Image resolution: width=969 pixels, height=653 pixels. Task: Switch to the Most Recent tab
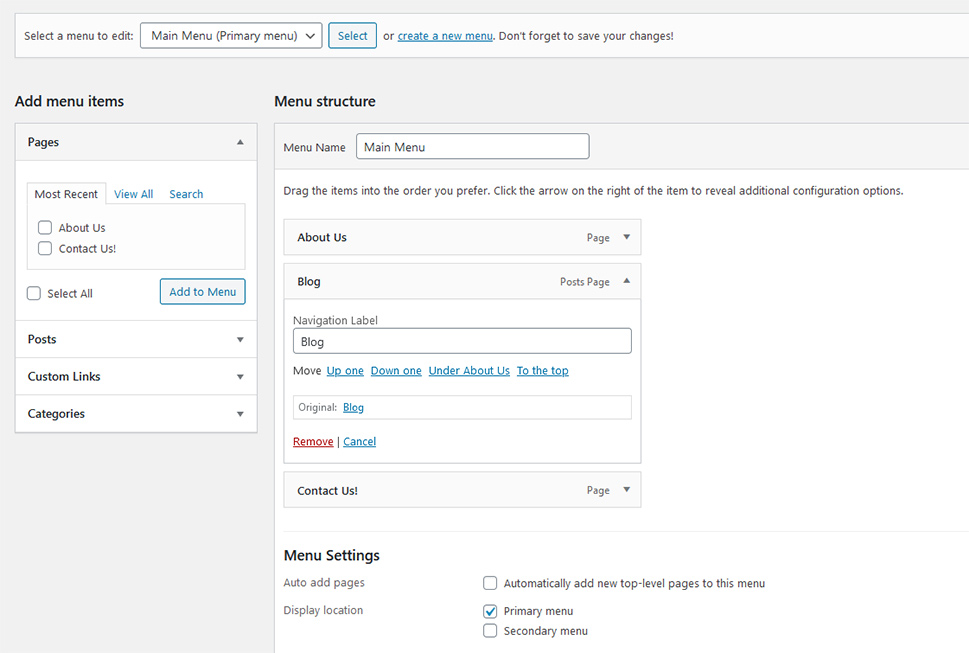click(x=66, y=194)
